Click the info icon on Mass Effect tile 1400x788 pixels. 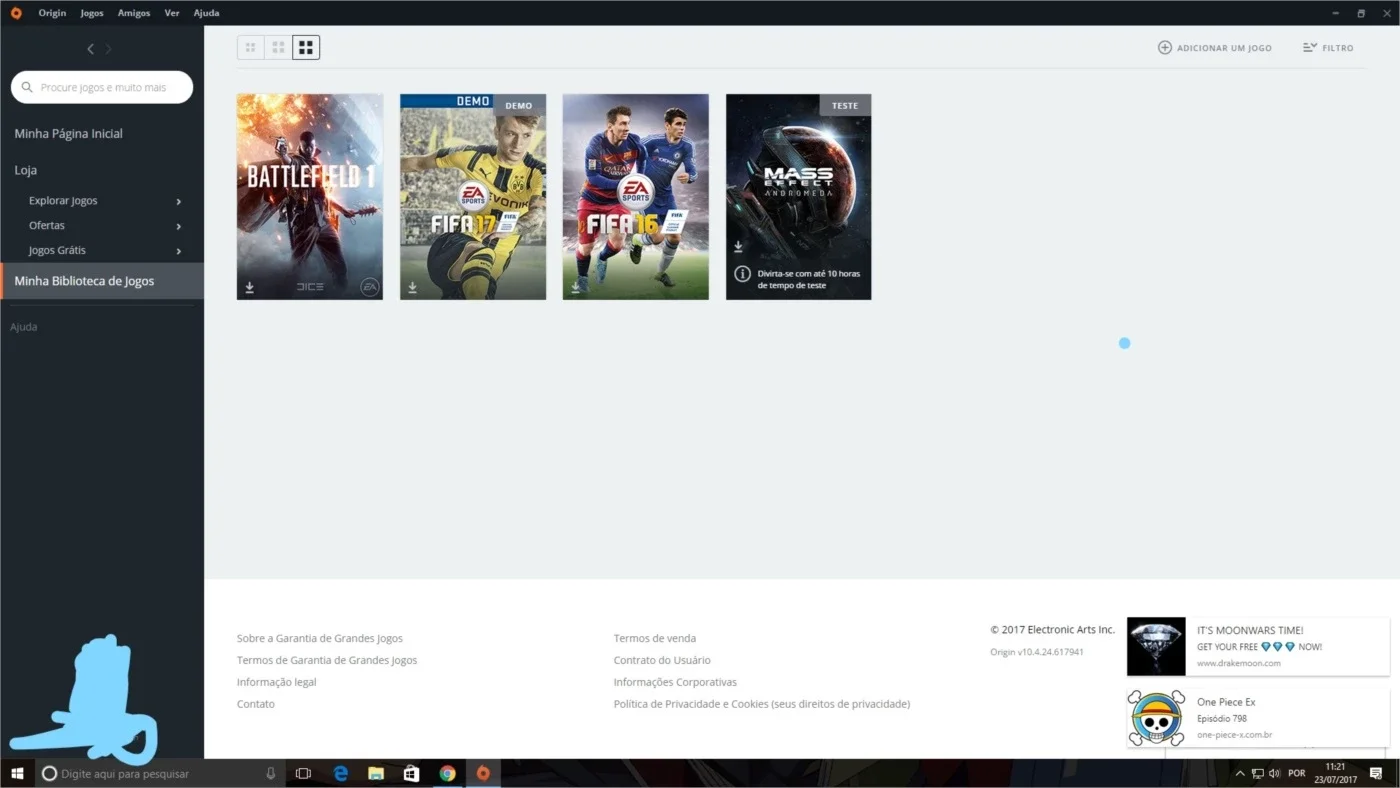(x=742, y=274)
